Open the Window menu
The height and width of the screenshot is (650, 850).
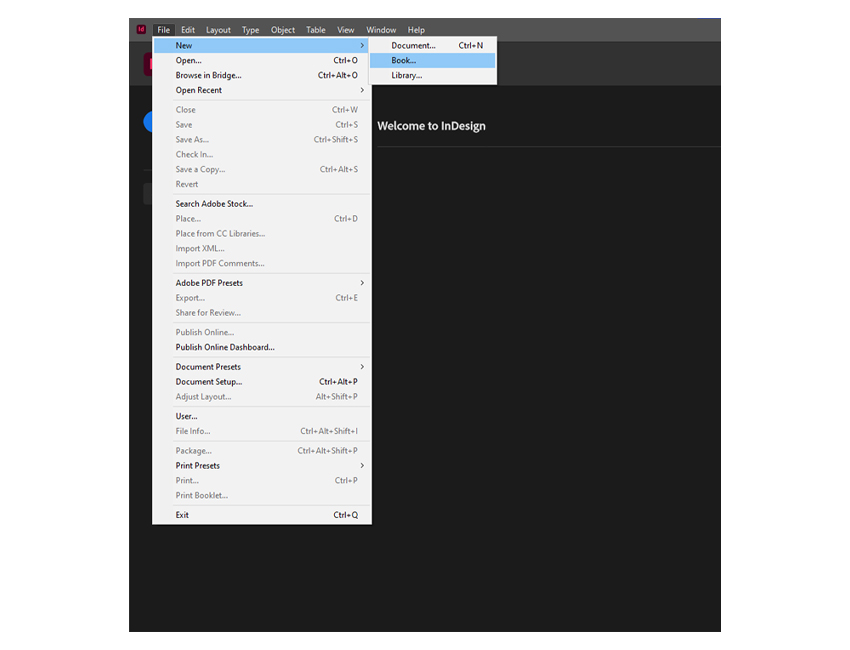[x=381, y=30]
